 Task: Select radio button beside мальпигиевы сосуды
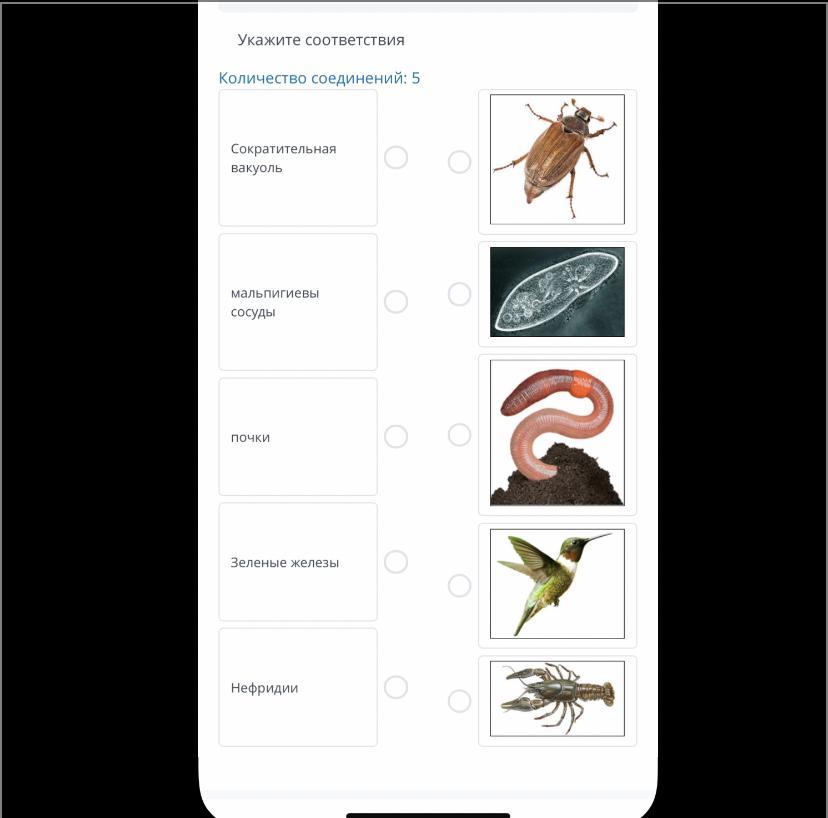tap(396, 302)
